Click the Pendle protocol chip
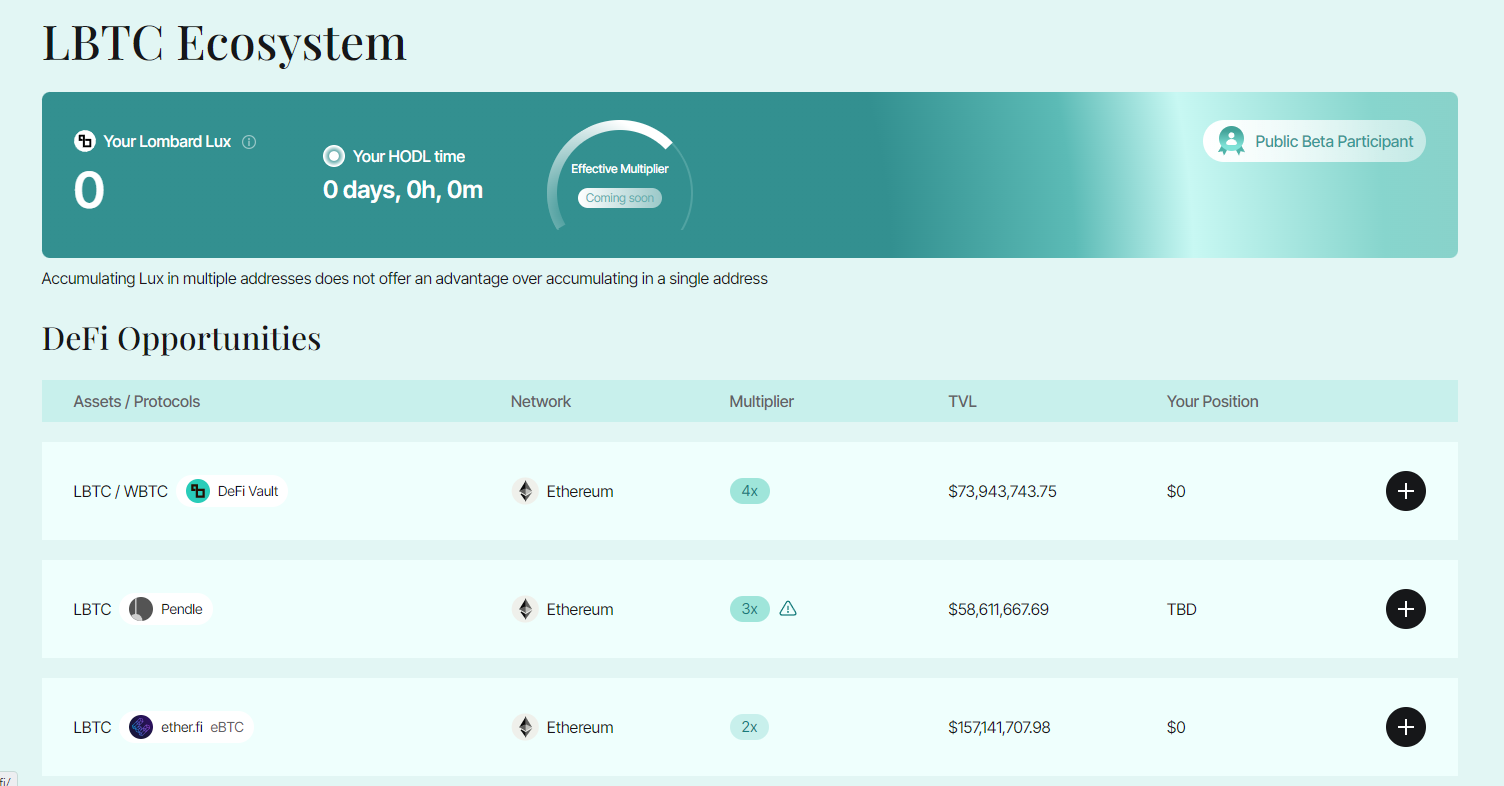 click(167, 609)
